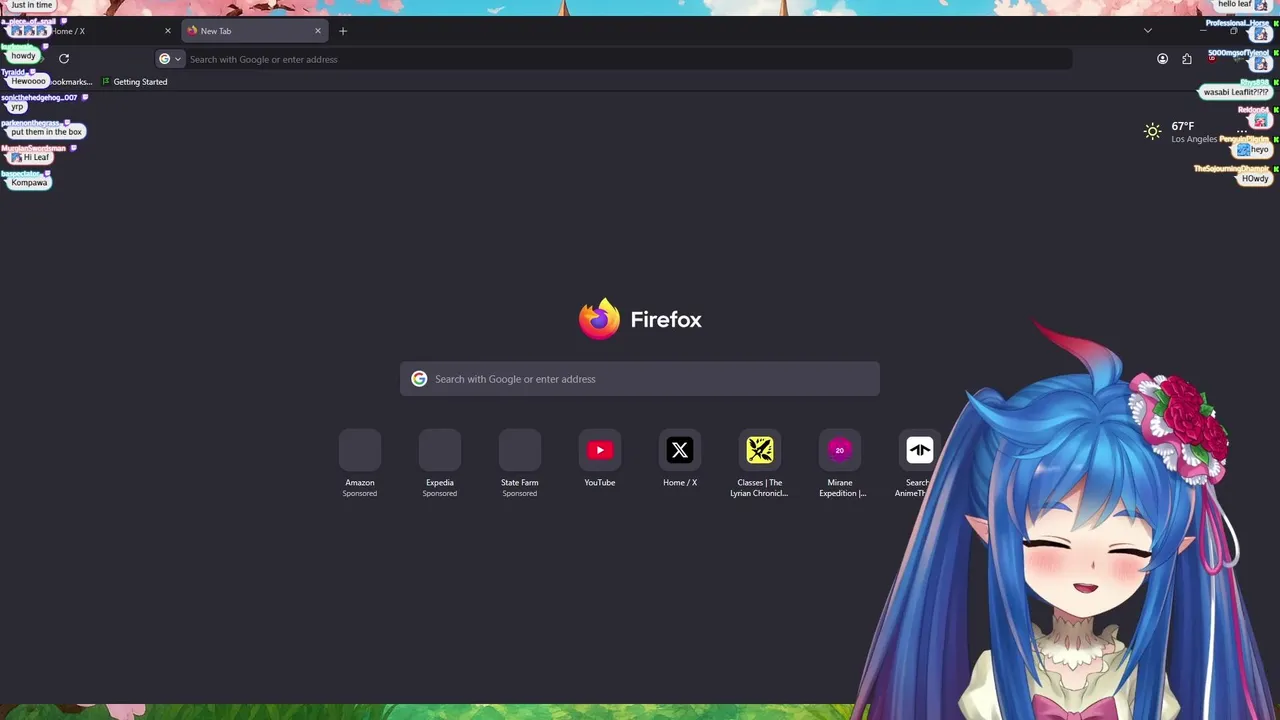Open the Search AnimeTh... shortcut icon
The image size is (1280, 720).
[919, 450]
